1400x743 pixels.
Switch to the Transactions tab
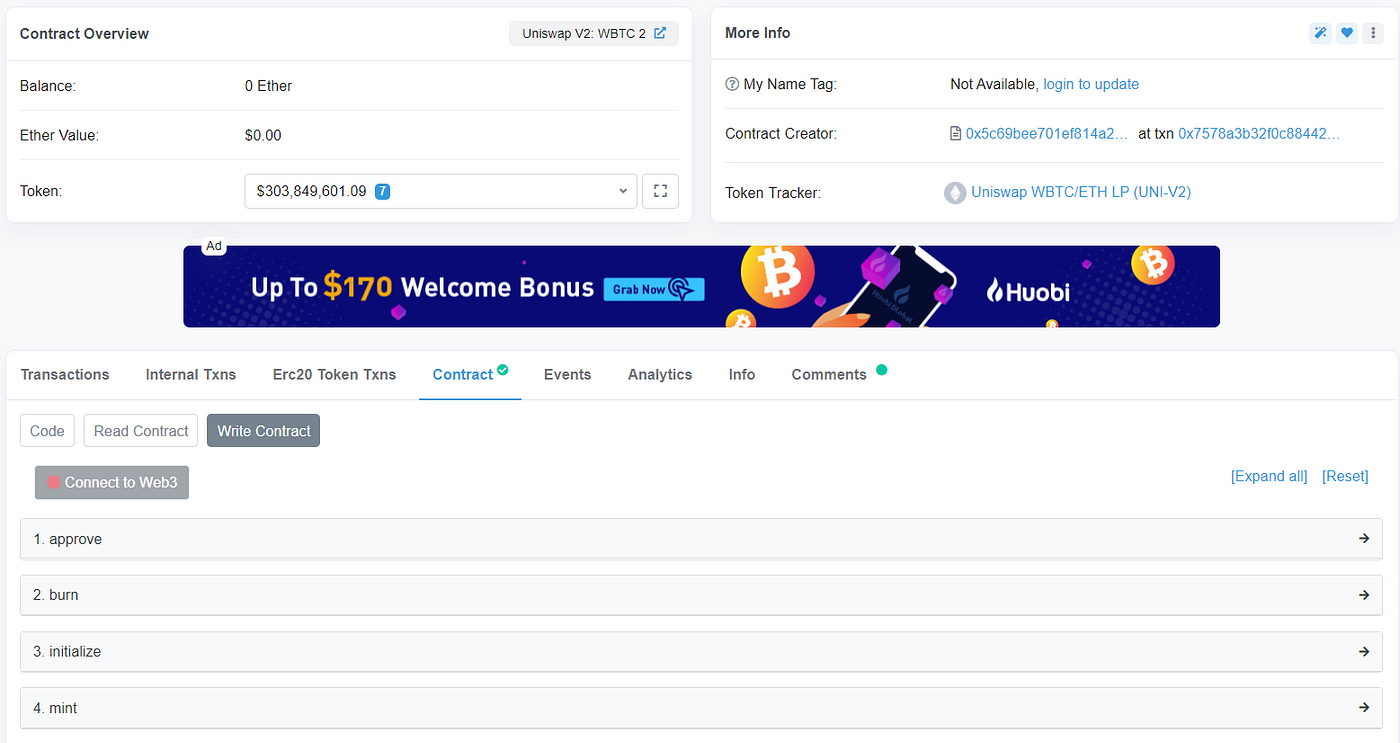pos(65,374)
